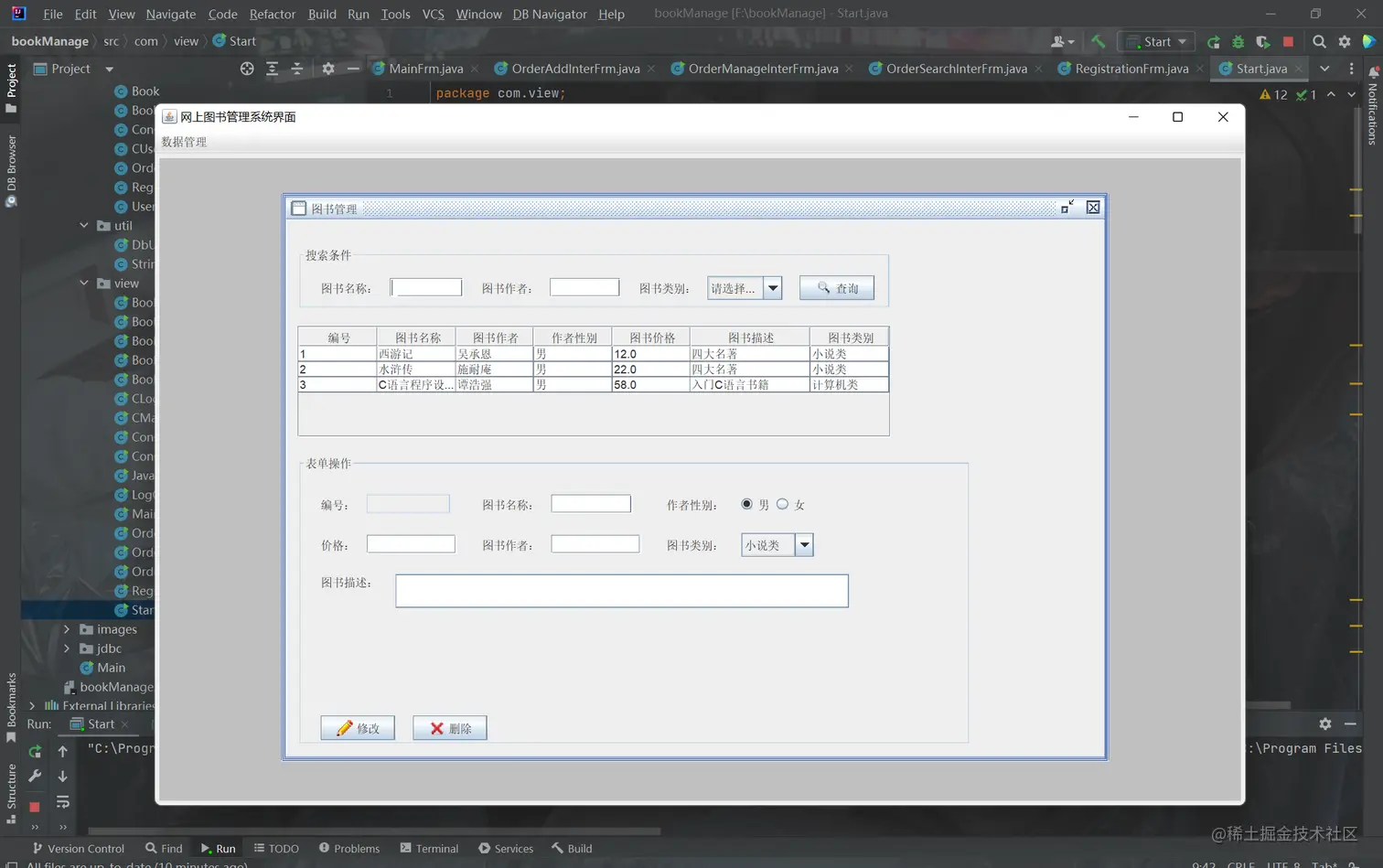Click the wrench icon in Run panel
The height and width of the screenshot is (868, 1383).
[35, 777]
